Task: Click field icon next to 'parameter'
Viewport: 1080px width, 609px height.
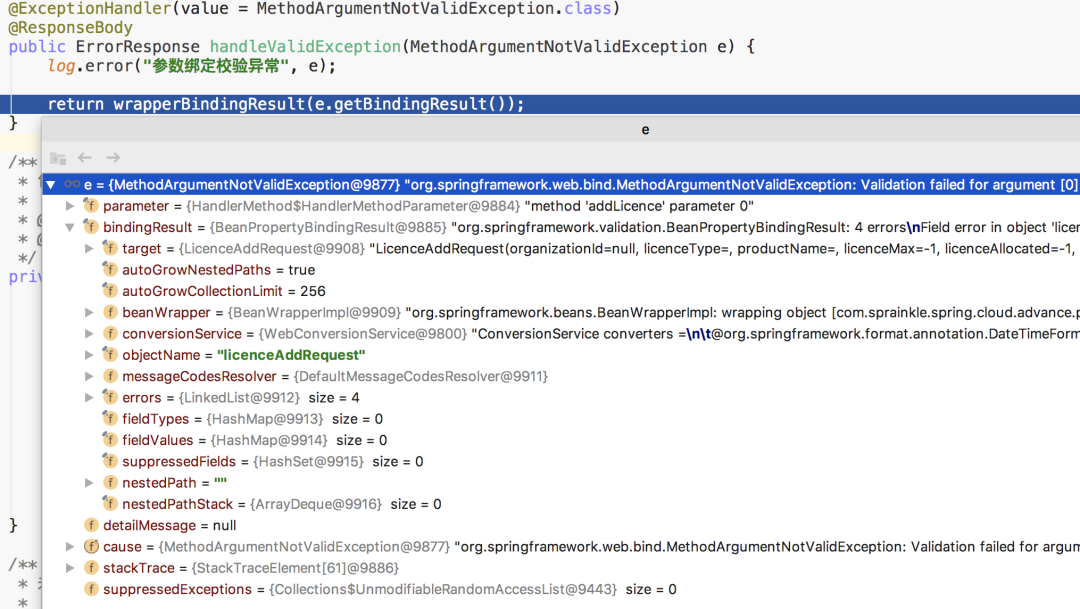Action: pyautogui.click(x=91, y=206)
